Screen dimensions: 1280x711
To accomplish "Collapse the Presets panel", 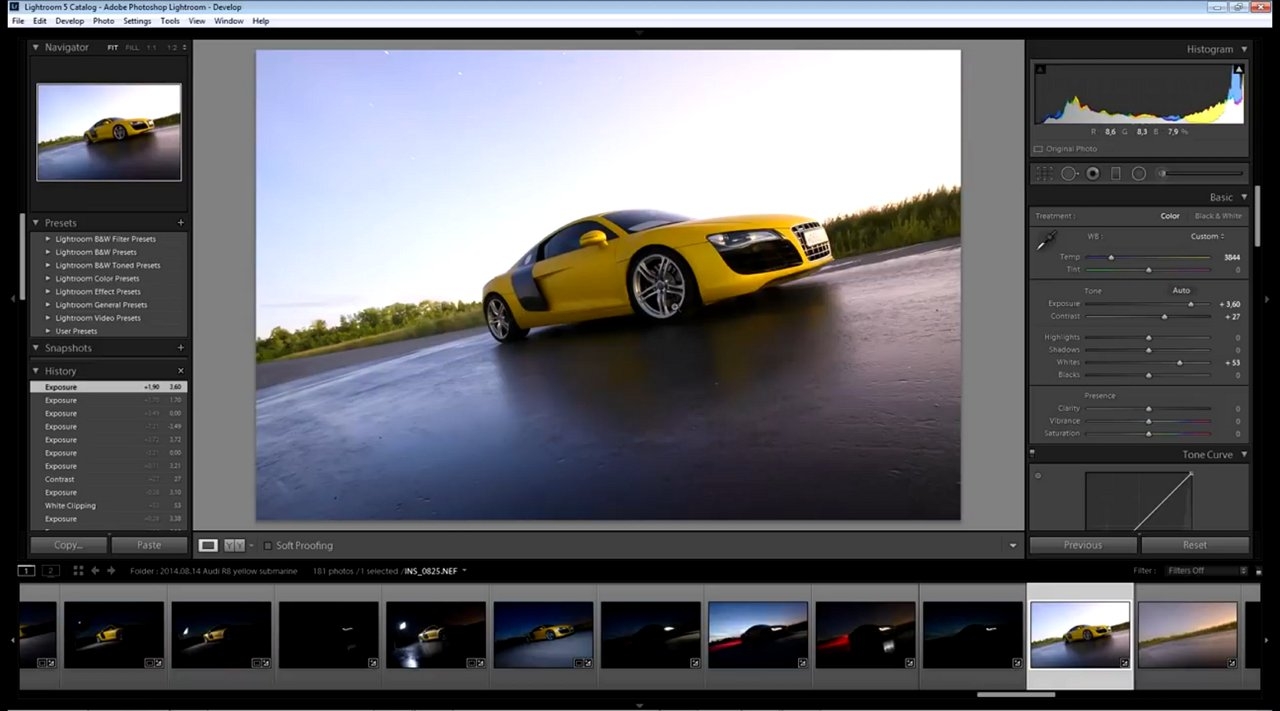I will tap(35, 222).
